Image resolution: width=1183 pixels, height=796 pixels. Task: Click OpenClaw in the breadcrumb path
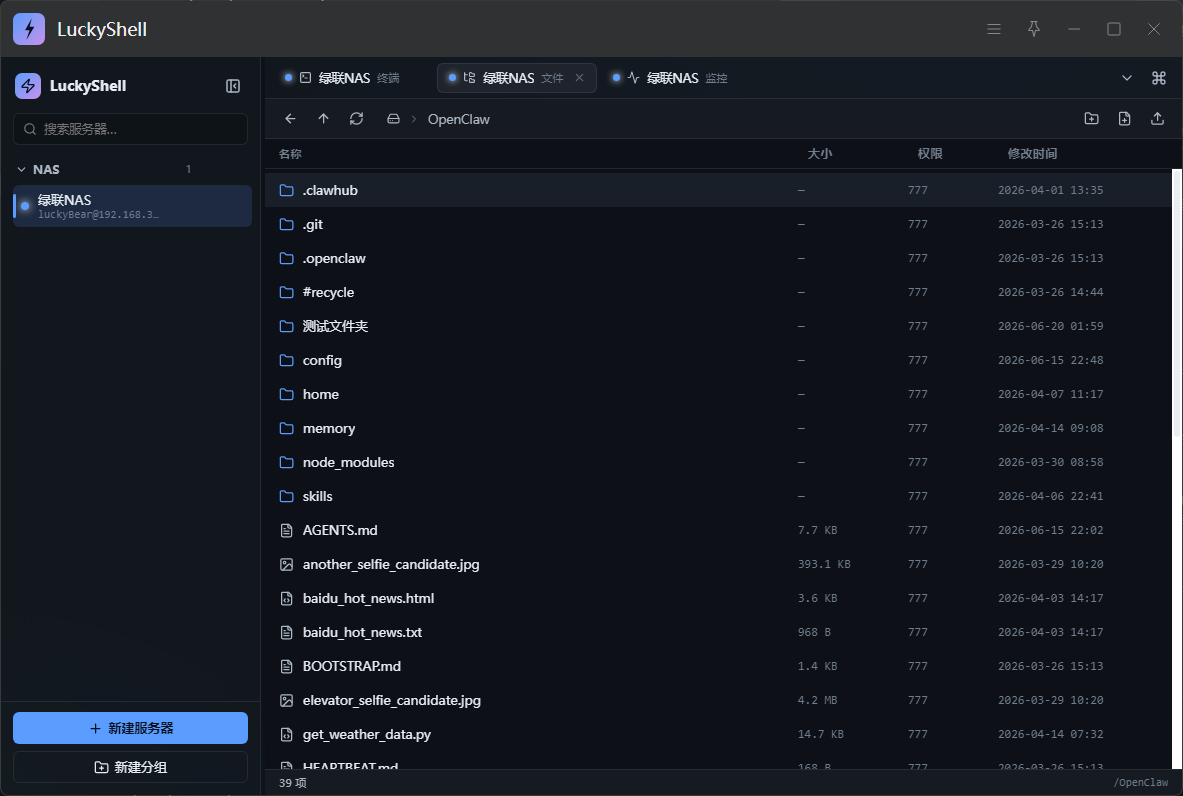tap(459, 119)
